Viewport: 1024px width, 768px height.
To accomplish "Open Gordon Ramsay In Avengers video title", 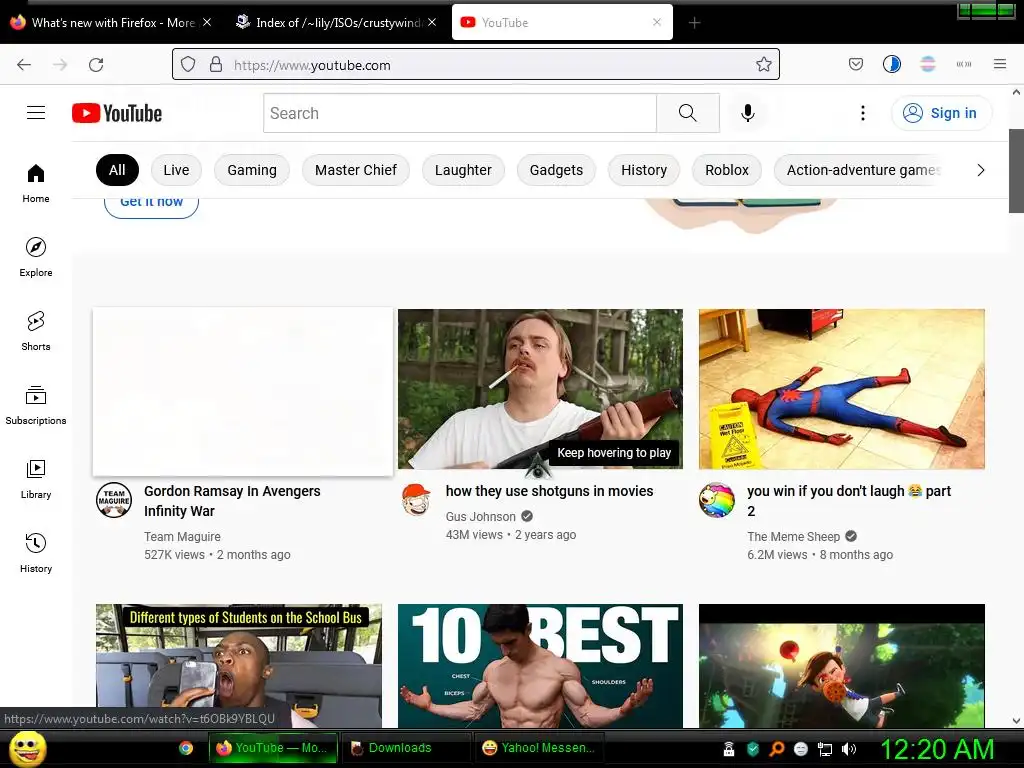I will pyautogui.click(x=232, y=501).
